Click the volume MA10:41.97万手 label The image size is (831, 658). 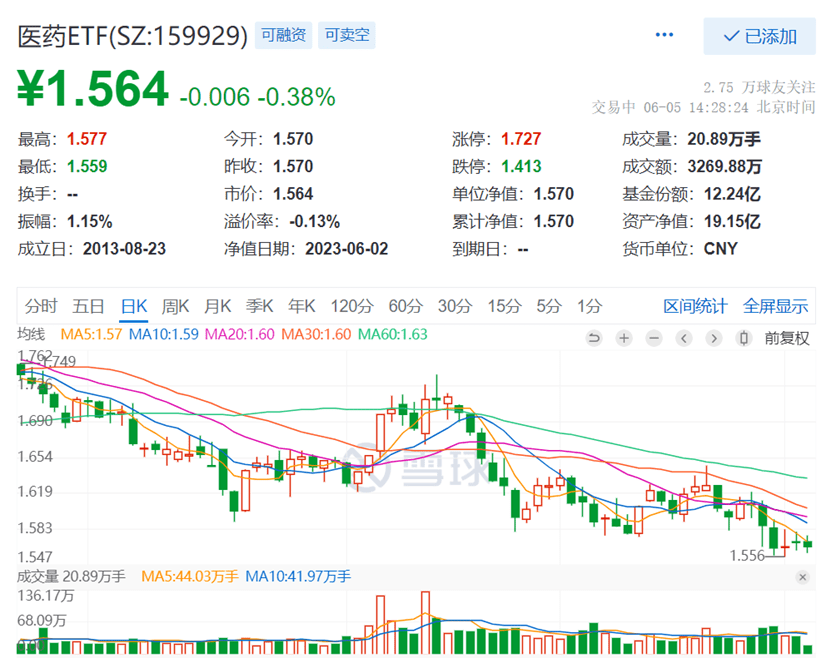click(298, 576)
